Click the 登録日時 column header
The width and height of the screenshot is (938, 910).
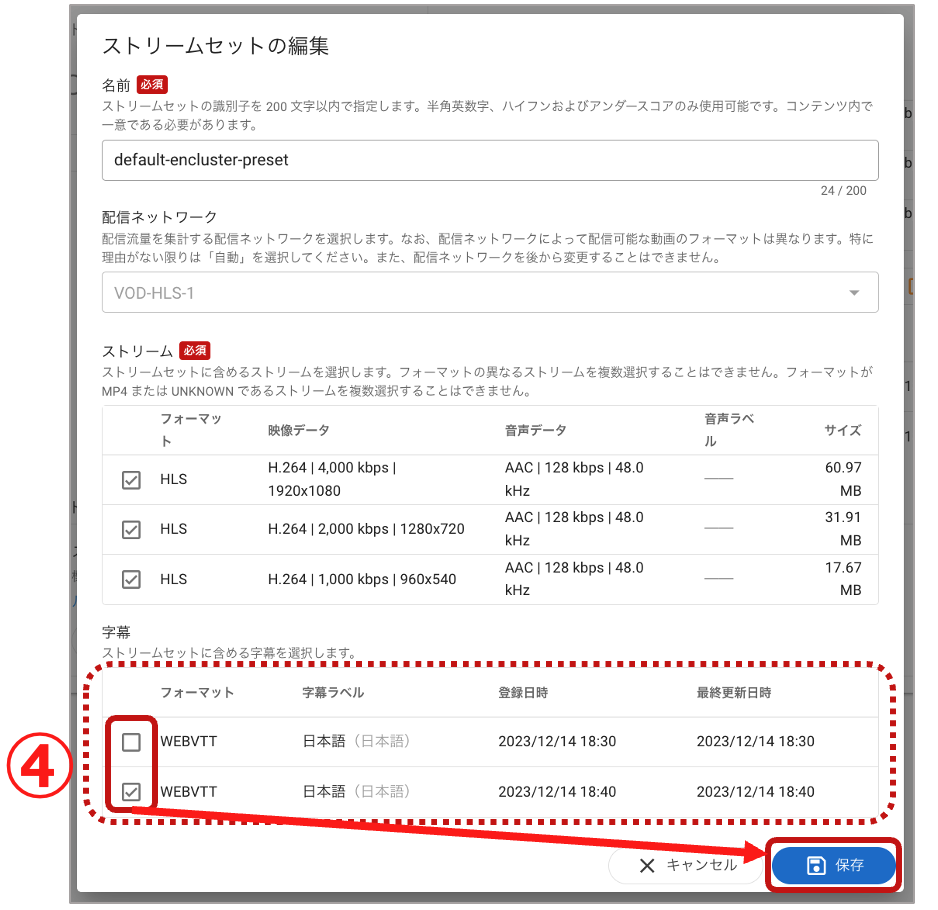point(523,692)
